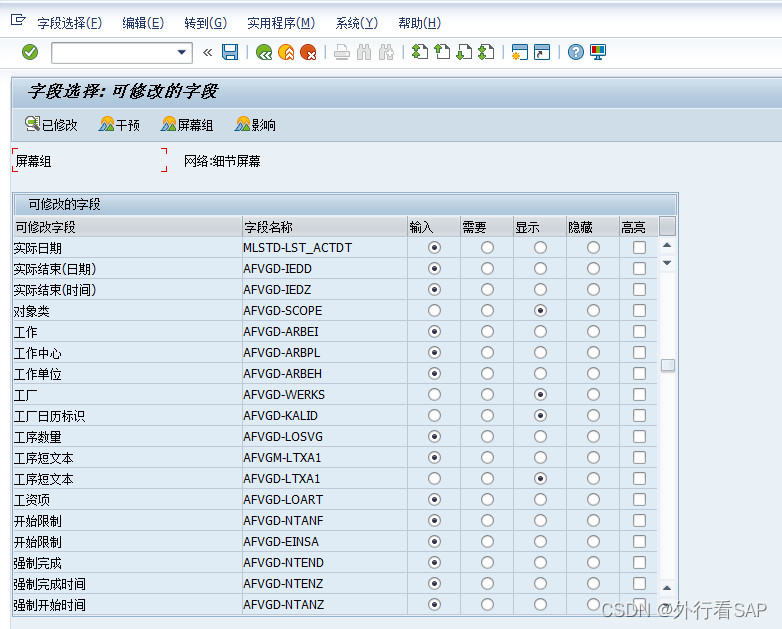Click the double chevron beside command field

click(208, 52)
